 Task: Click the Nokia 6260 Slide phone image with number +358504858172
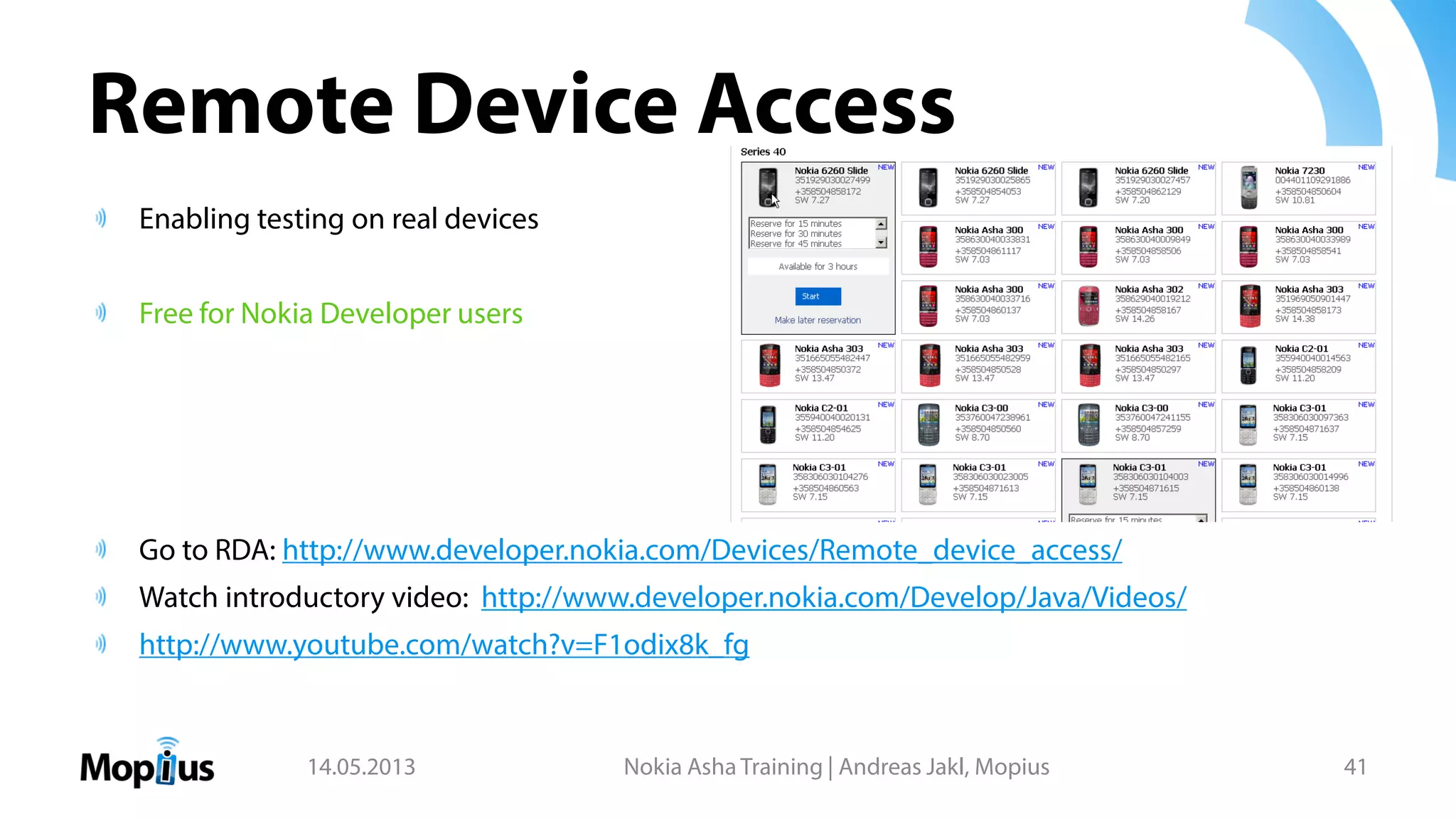point(768,188)
